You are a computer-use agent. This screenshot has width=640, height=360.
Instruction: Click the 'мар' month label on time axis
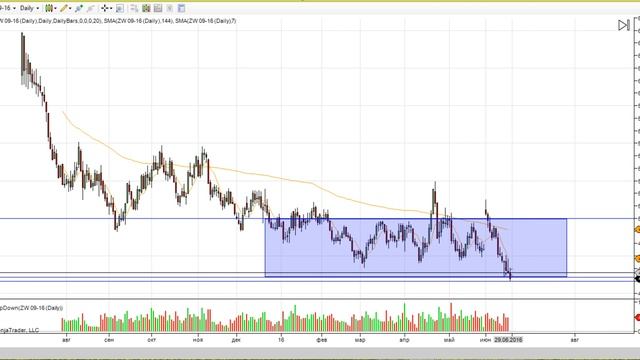pos(360,340)
